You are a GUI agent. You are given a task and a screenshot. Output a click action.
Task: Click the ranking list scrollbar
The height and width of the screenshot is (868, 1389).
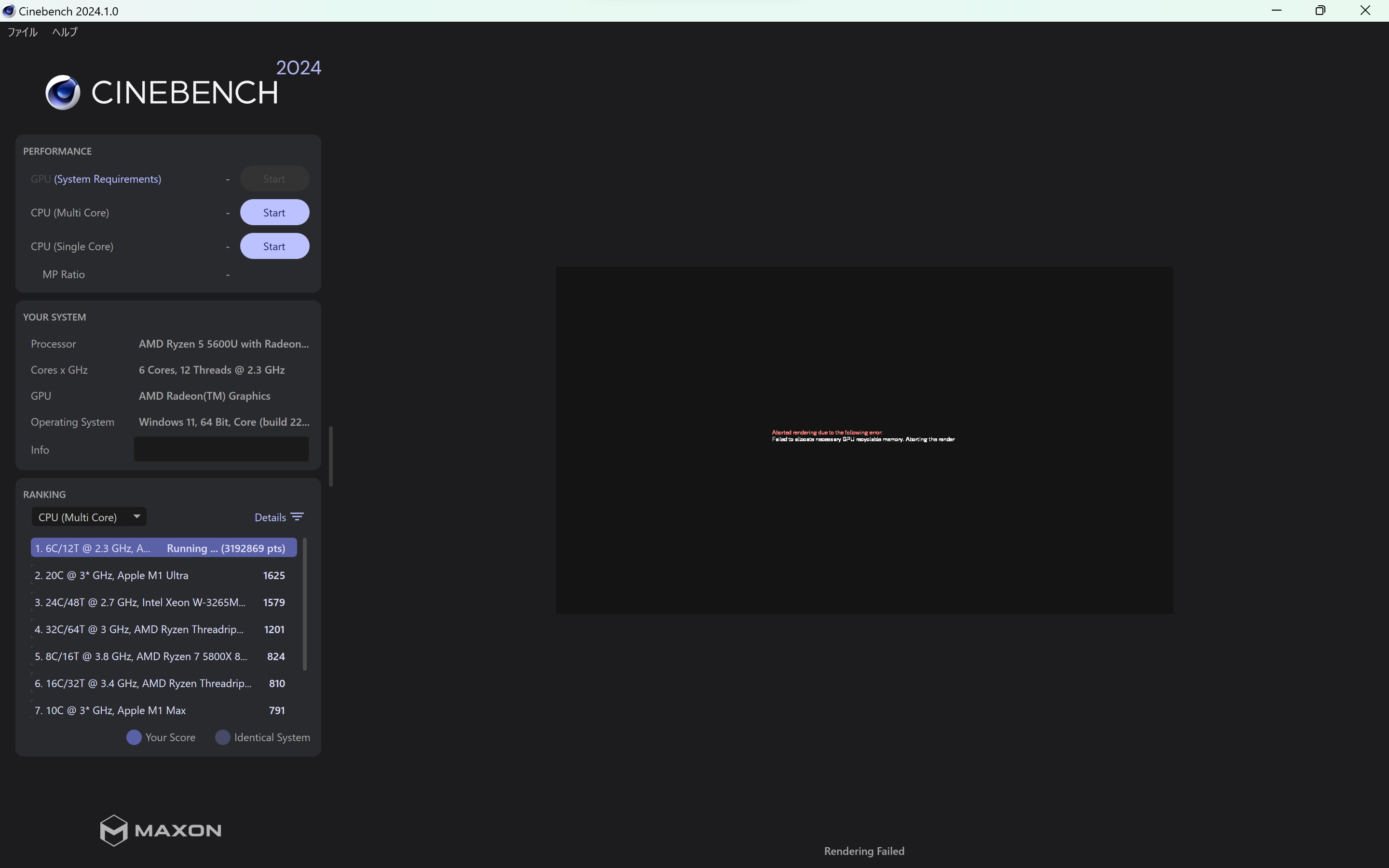tap(305, 604)
